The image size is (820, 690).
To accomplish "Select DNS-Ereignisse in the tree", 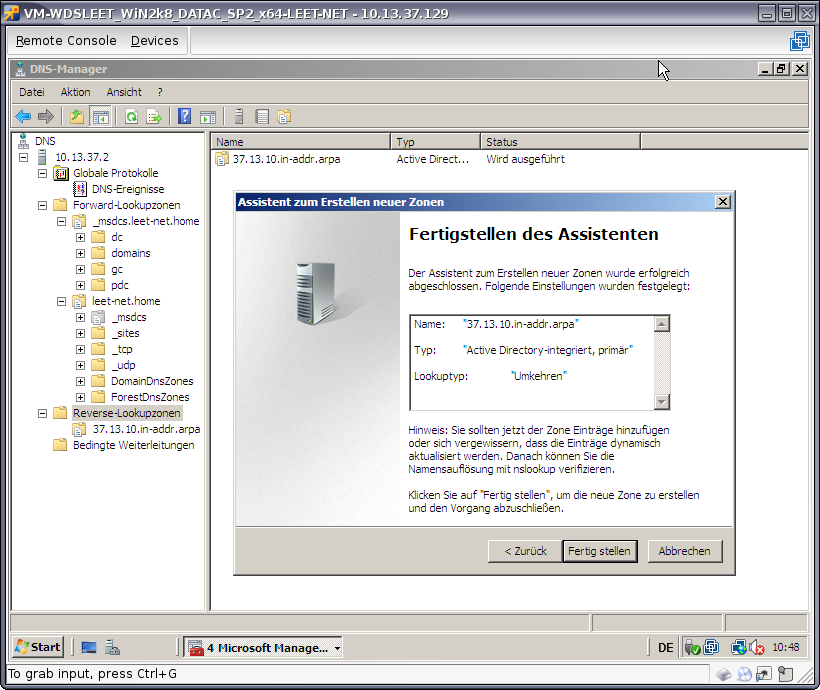I will point(128,189).
